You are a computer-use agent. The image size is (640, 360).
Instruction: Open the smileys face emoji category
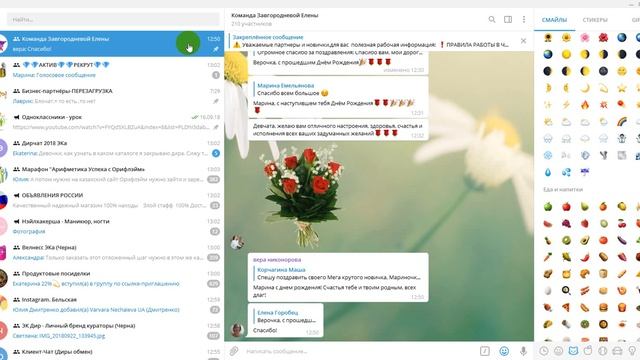coord(558,351)
